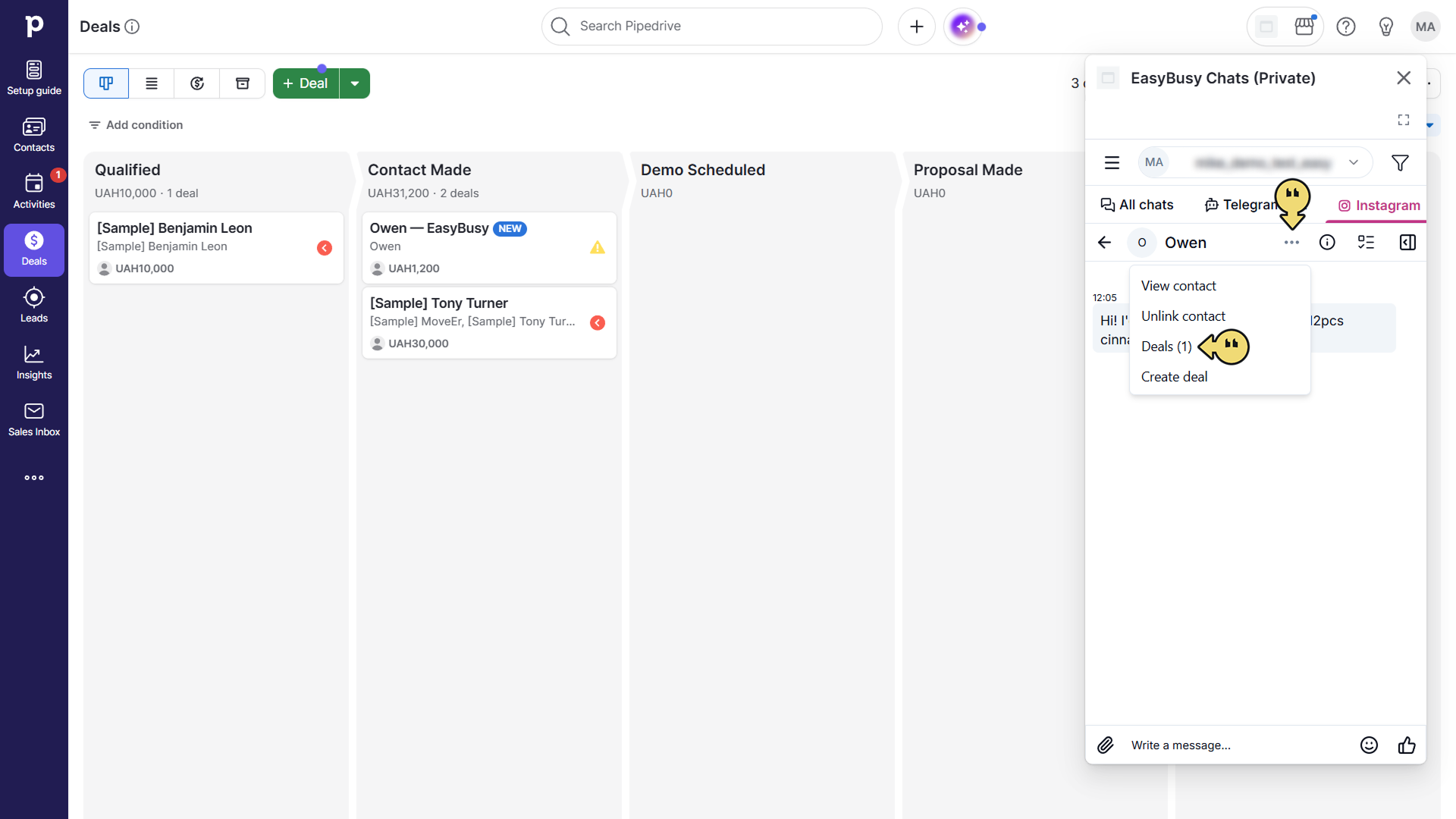
Task: Switch to All chats tab
Action: click(x=1137, y=205)
